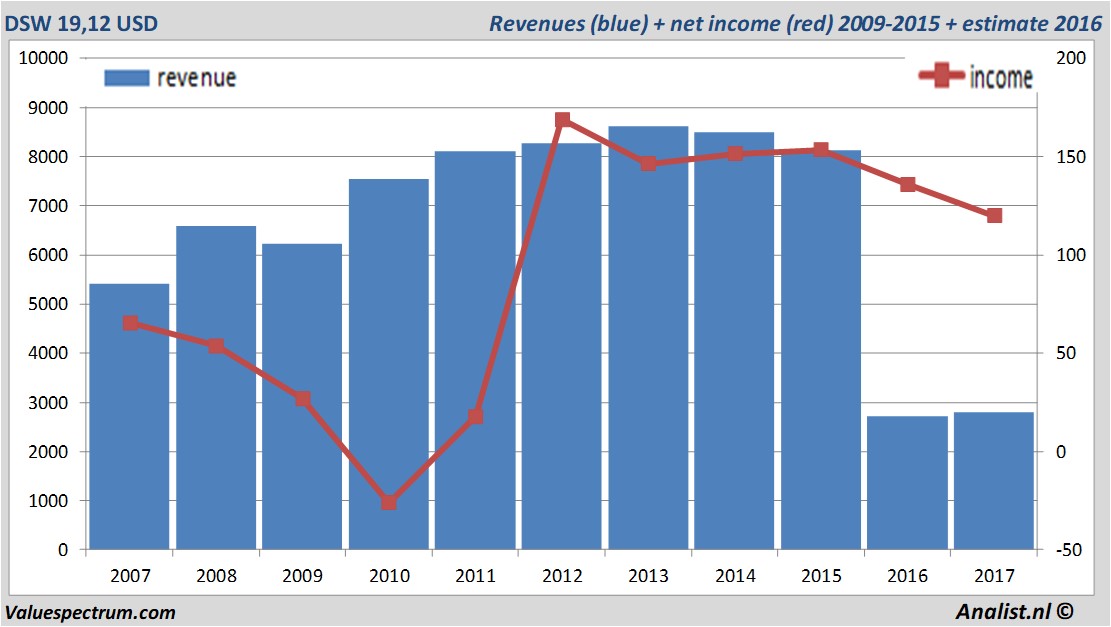
Task: Click the 'DSW 19,12 USD' title text
Action: coord(81,23)
